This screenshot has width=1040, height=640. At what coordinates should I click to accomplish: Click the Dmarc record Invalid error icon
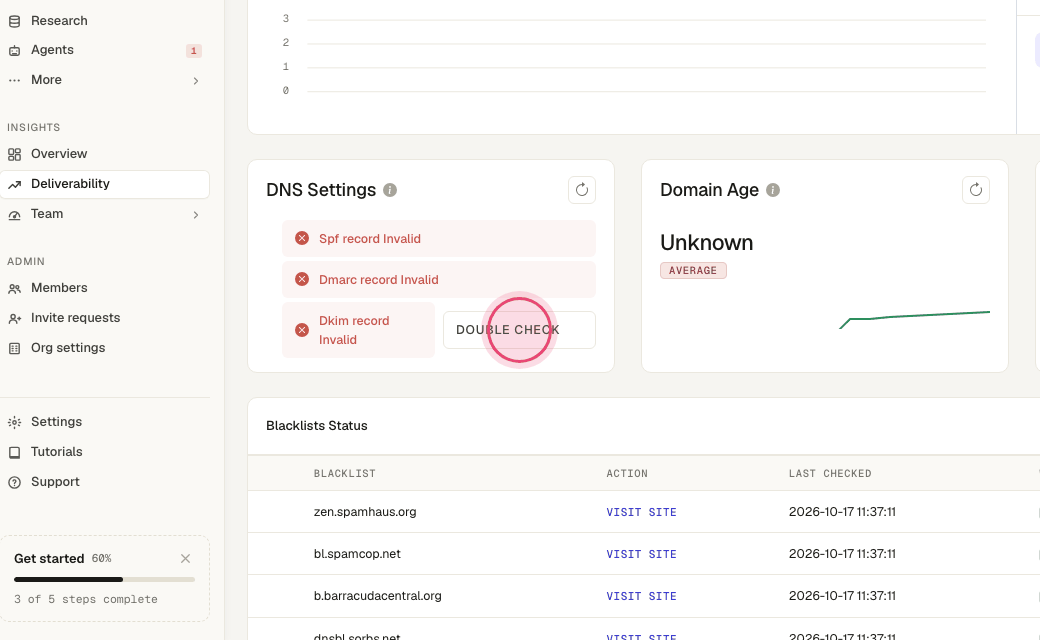click(302, 279)
